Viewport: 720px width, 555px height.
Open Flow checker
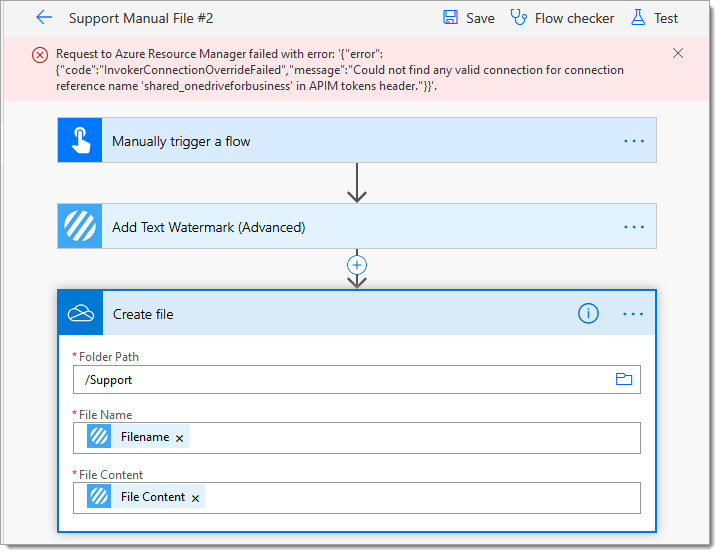[574, 18]
